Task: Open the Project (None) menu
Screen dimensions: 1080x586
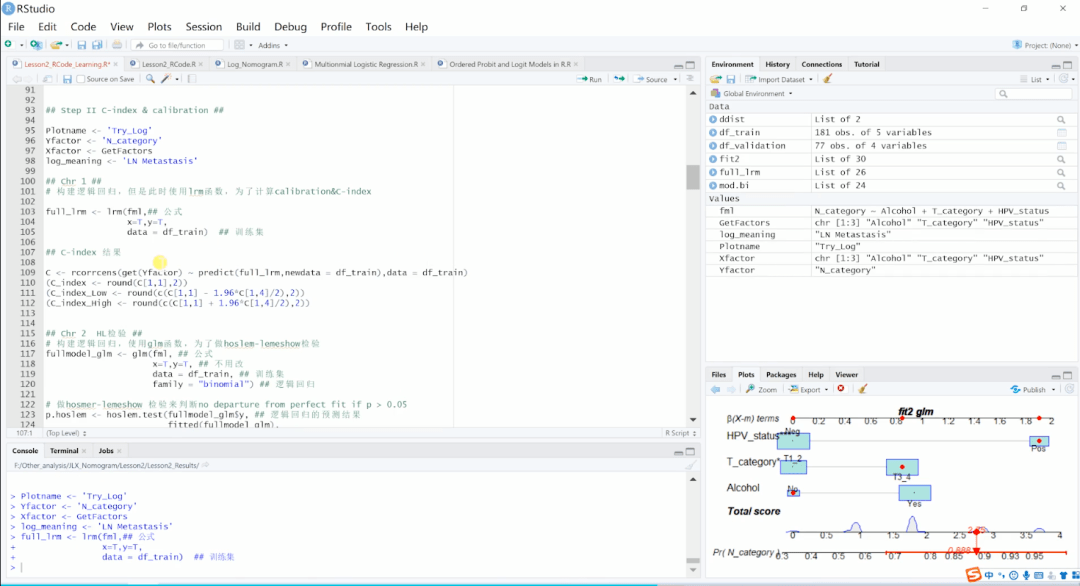Action: [x=1044, y=45]
